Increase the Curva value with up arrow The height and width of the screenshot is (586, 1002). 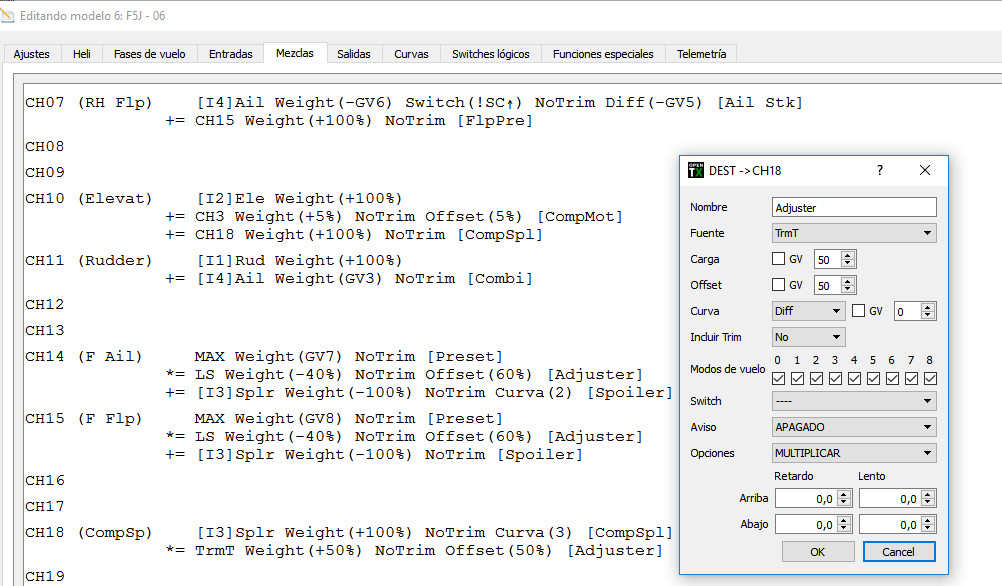tap(929, 307)
